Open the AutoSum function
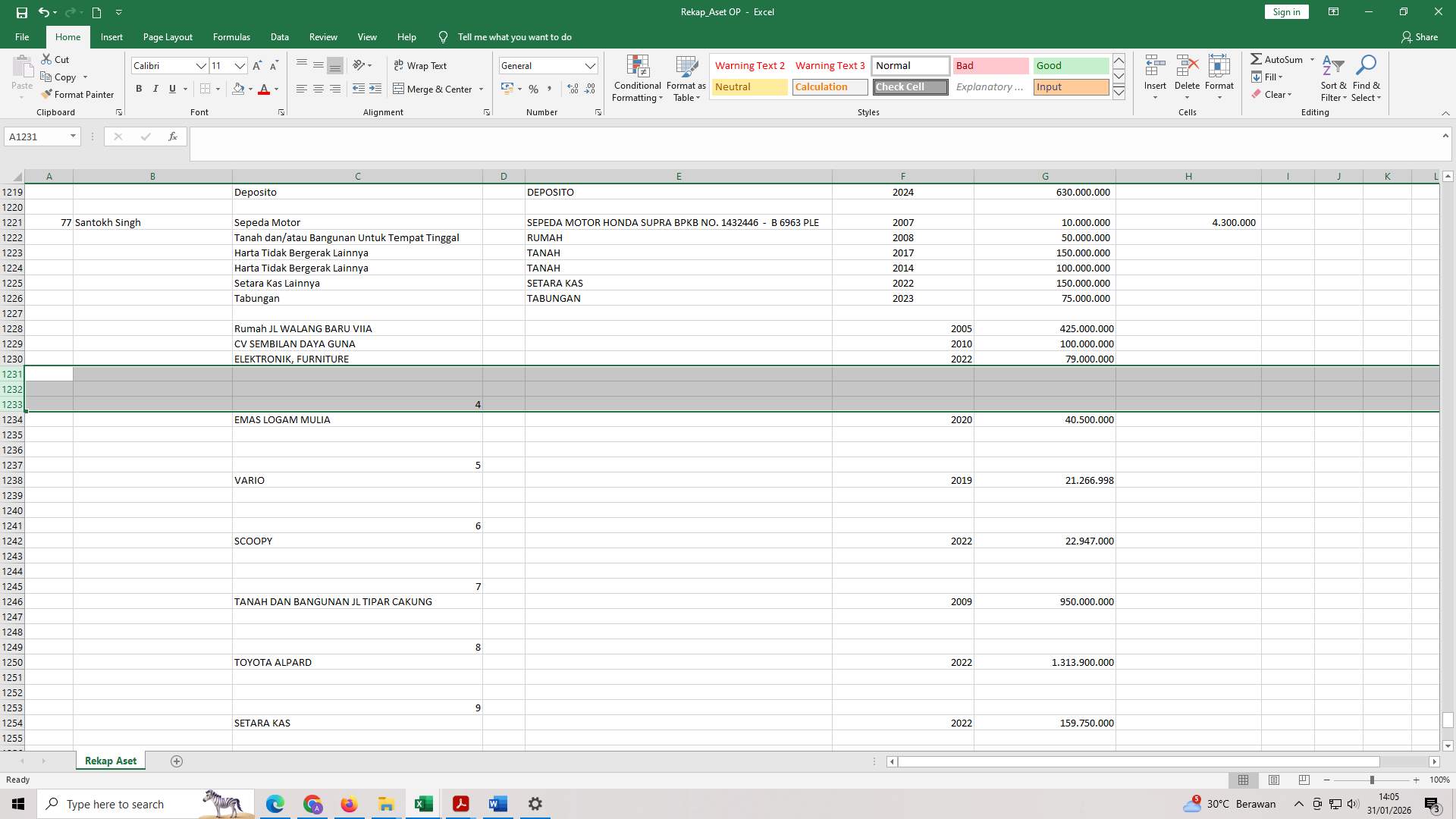 click(x=1281, y=58)
